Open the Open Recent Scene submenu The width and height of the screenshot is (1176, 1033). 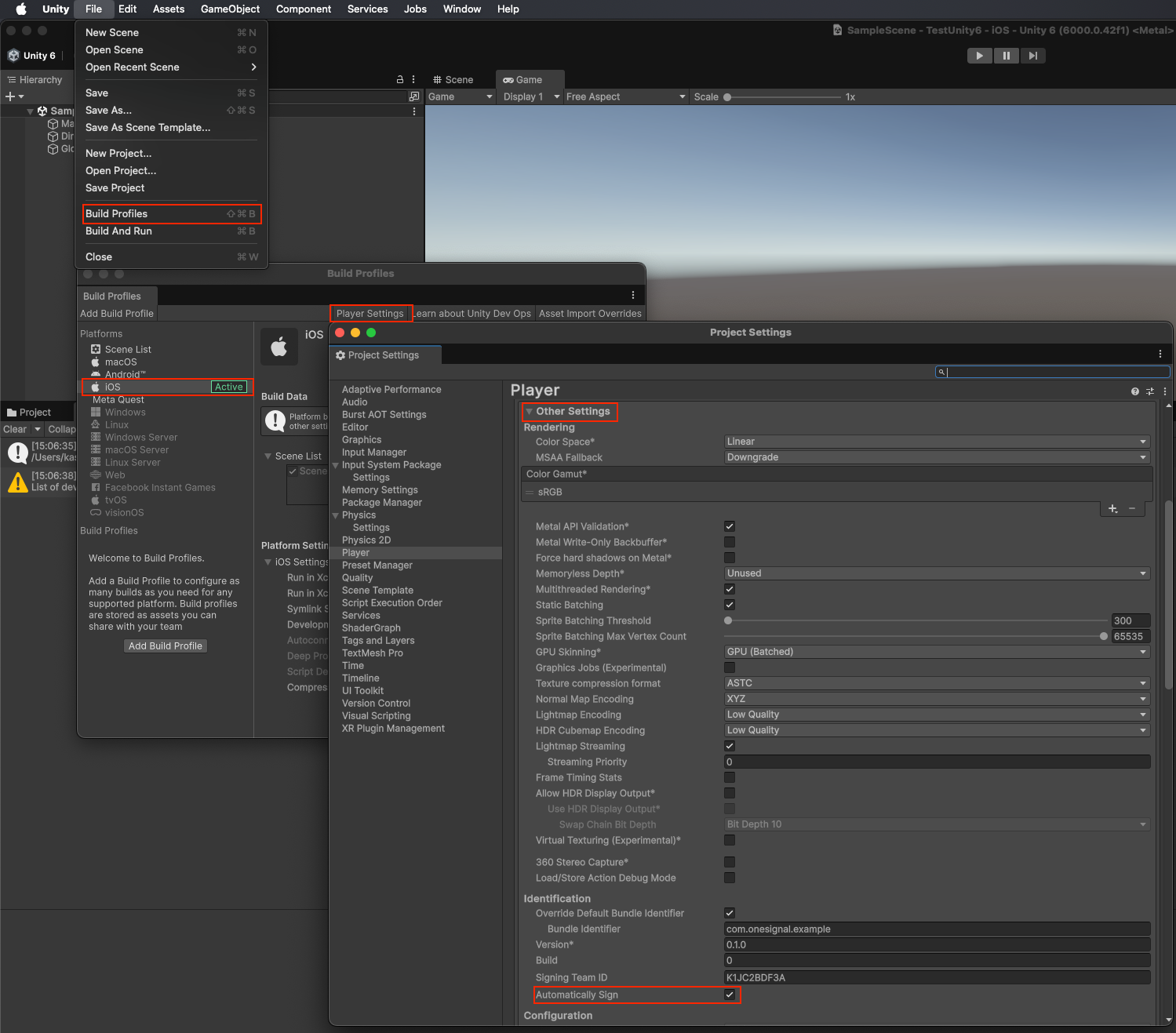(171, 67)
